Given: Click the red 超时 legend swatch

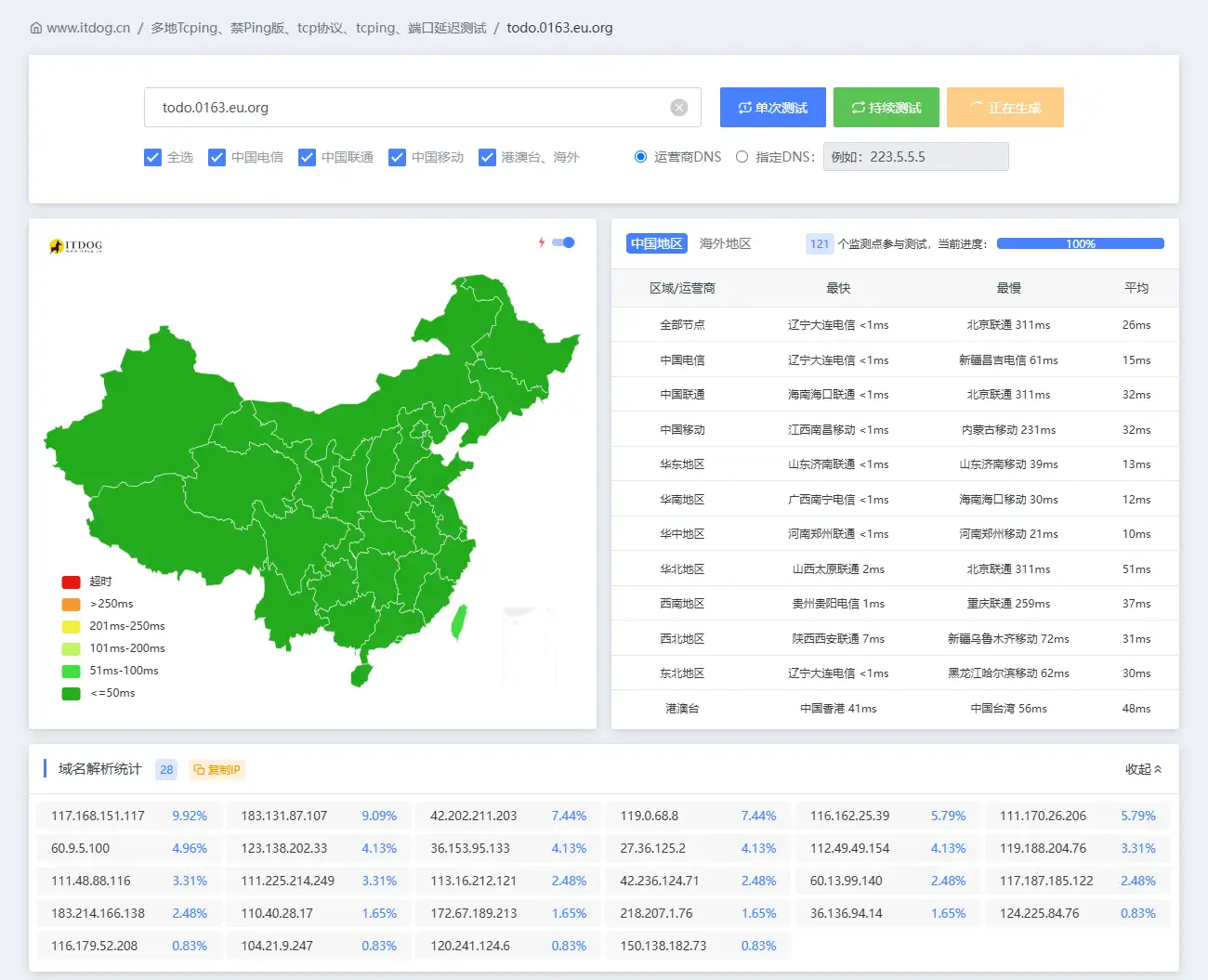Looking at the screenshot, I should click(72, 582).
